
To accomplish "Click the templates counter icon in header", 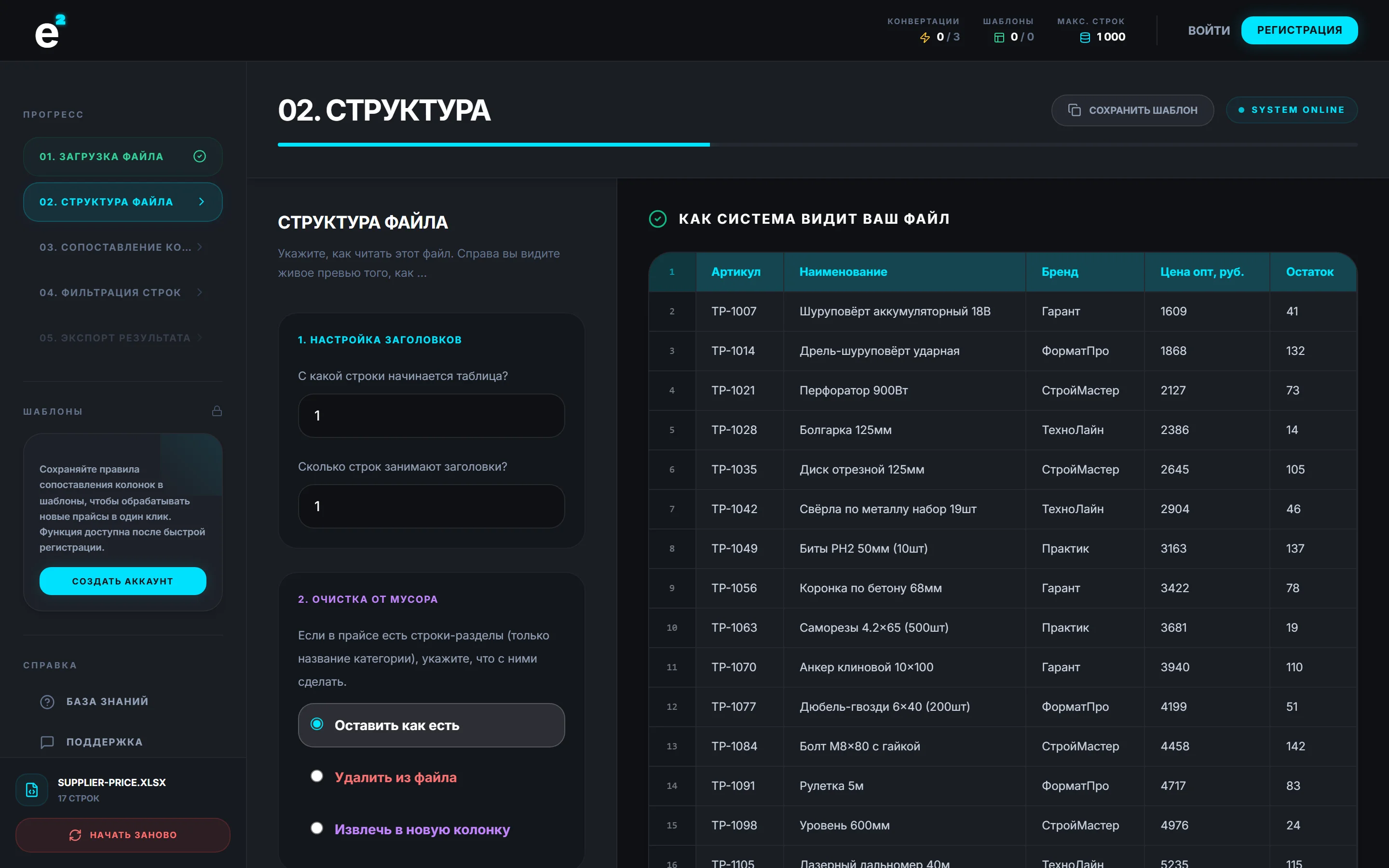I will point(999,37).
